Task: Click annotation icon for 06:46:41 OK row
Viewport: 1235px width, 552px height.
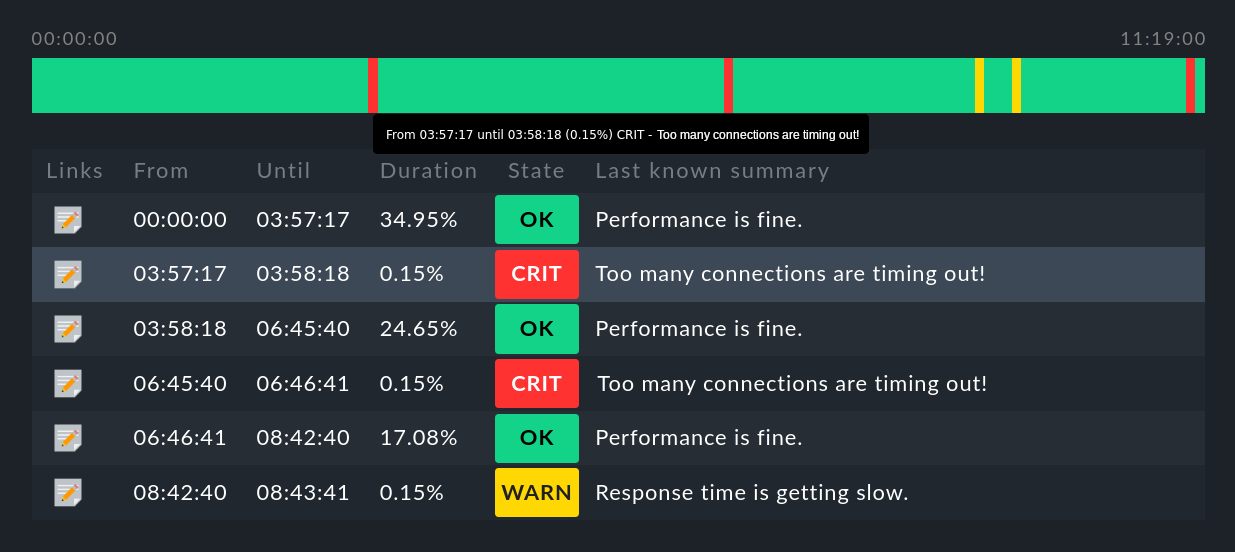Action: click(68, 438)
